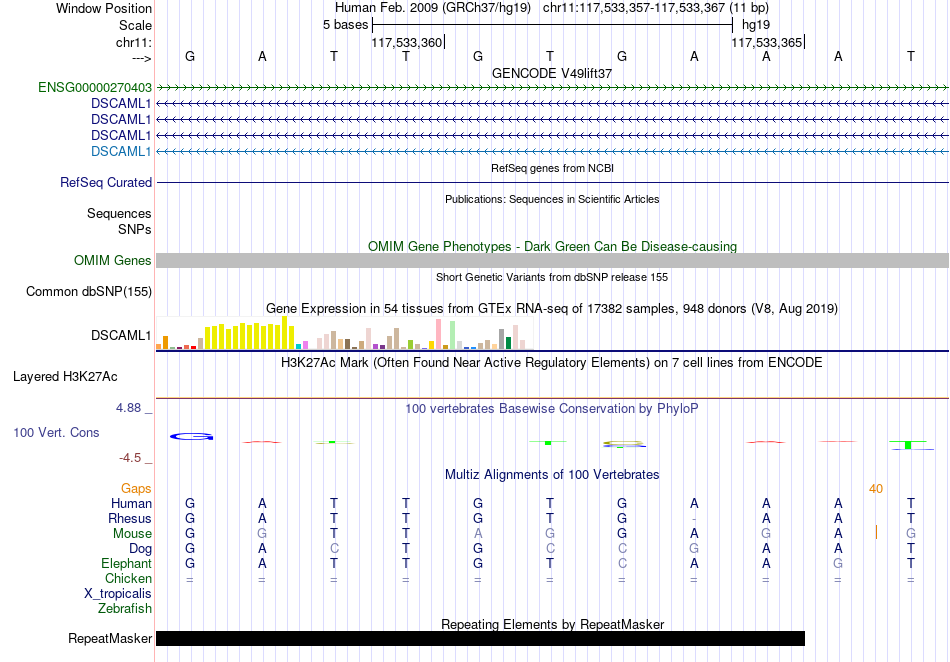This screenshot has width=950, height=662.
Task: Click the OMIM Genes track label
Action: point(113,260)
